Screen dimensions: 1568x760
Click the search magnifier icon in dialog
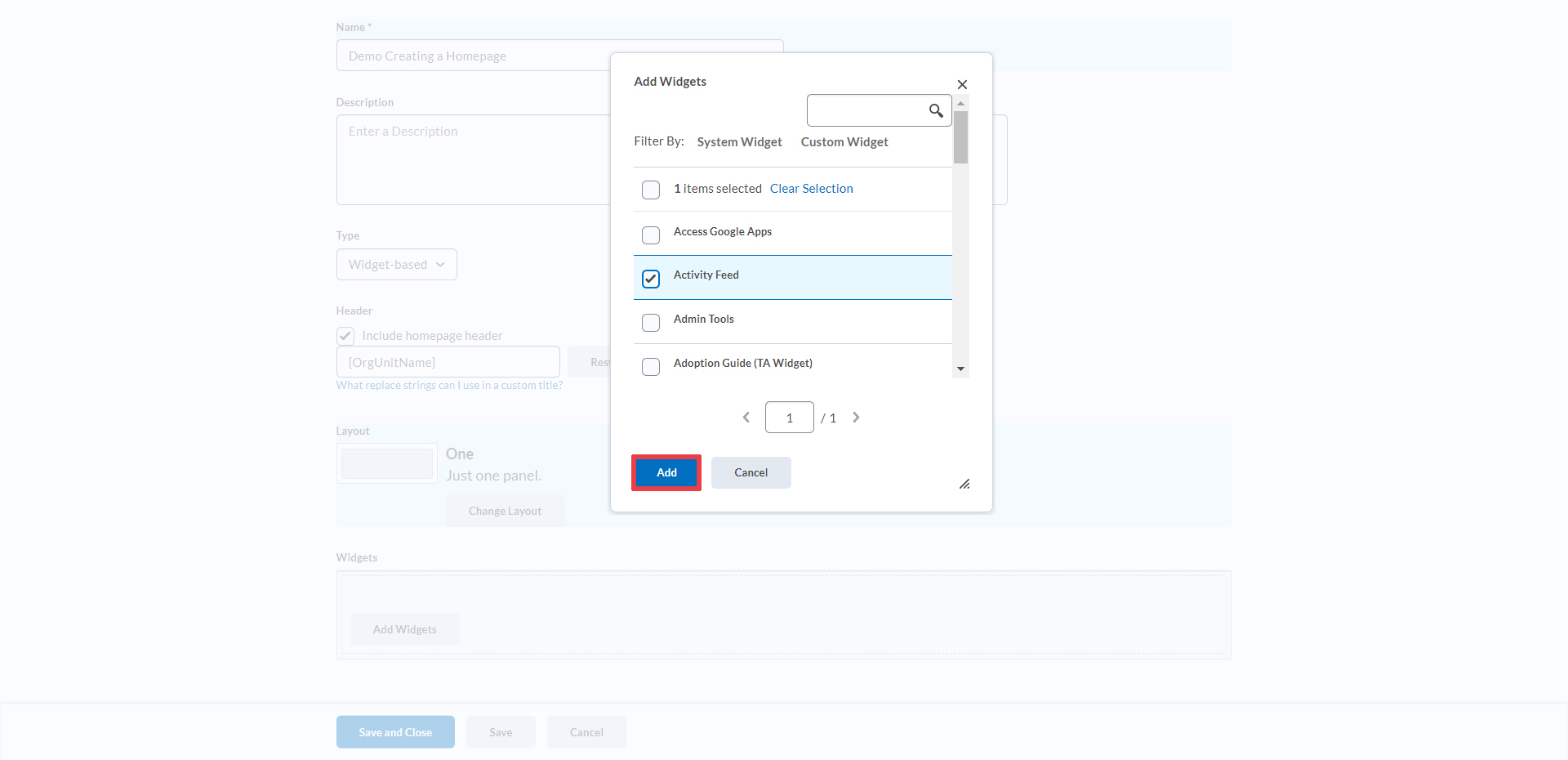tap(936, 110)
